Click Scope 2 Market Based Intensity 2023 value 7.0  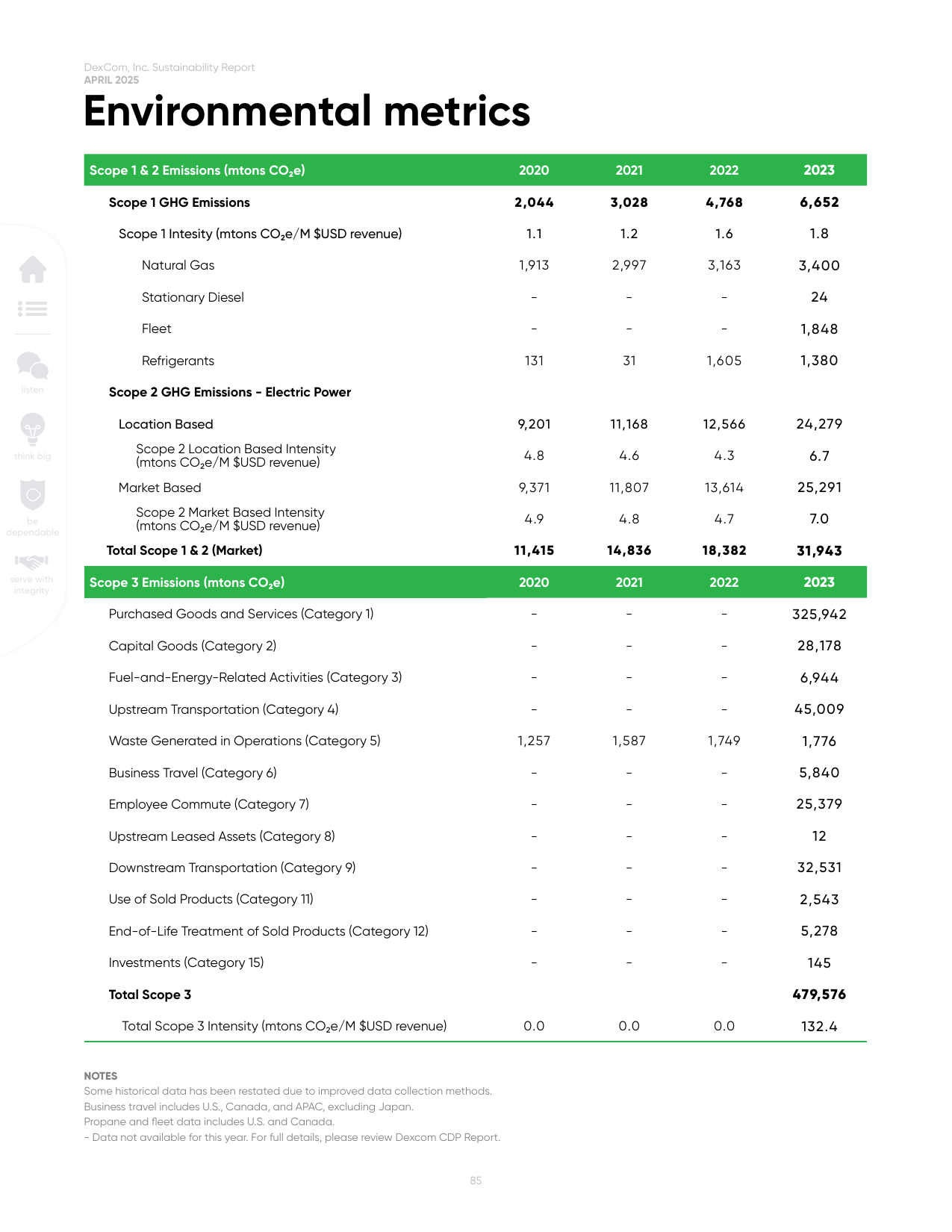pyautogui.click(x=819, y=519)
